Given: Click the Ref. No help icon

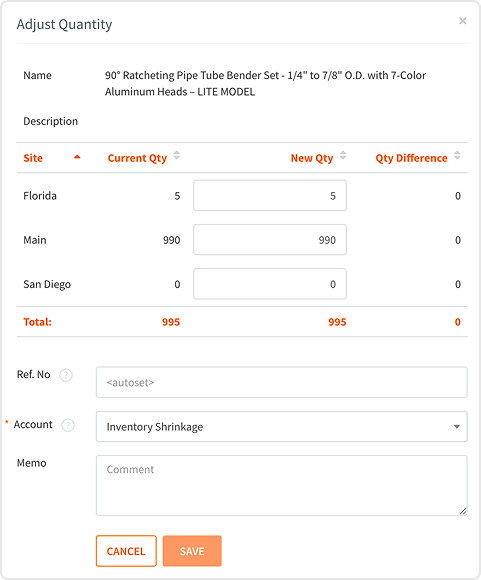Looking at the screenshot, I should click(66, 375).
